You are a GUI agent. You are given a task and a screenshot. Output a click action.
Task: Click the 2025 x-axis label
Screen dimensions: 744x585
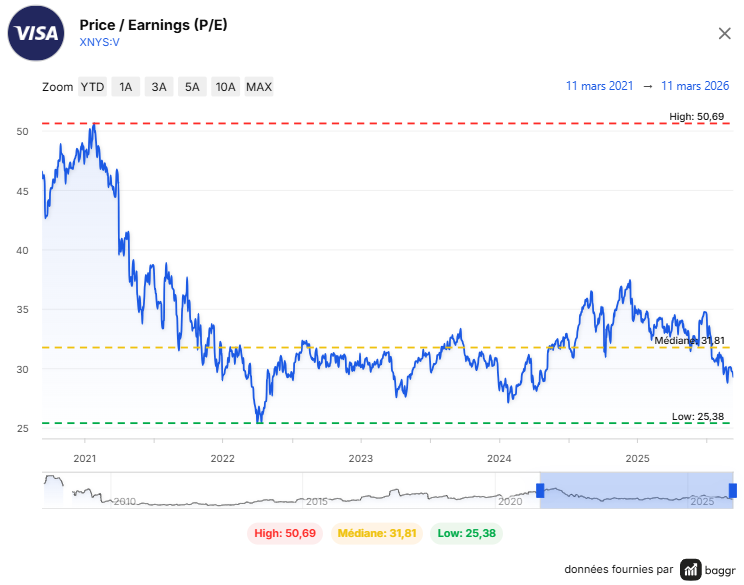point(637,458)
